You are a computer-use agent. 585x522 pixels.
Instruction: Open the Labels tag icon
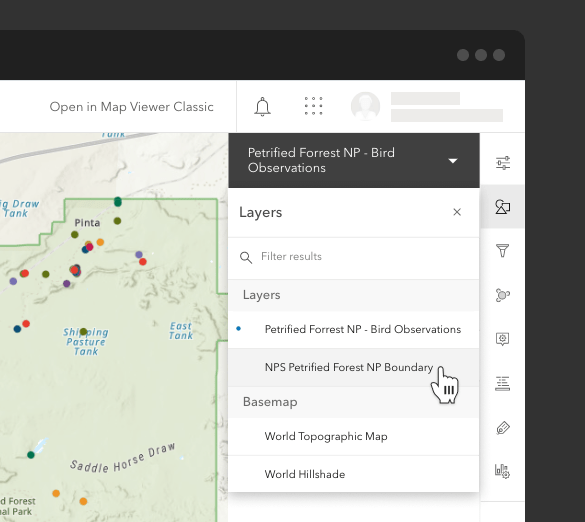click(503, 428)
